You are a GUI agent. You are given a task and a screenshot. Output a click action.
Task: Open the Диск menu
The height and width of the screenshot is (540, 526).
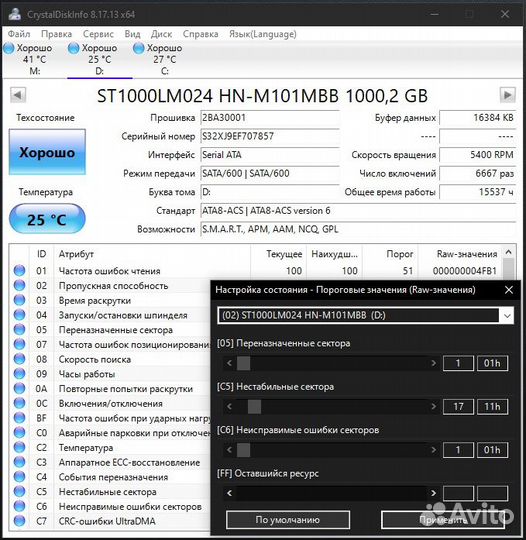[x=161, y=34]
